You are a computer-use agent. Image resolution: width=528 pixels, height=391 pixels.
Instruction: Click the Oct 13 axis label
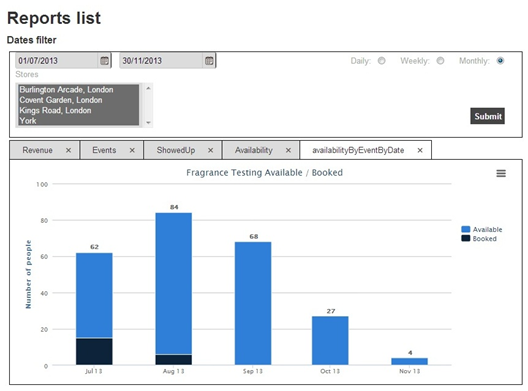(x=330, y=371)
